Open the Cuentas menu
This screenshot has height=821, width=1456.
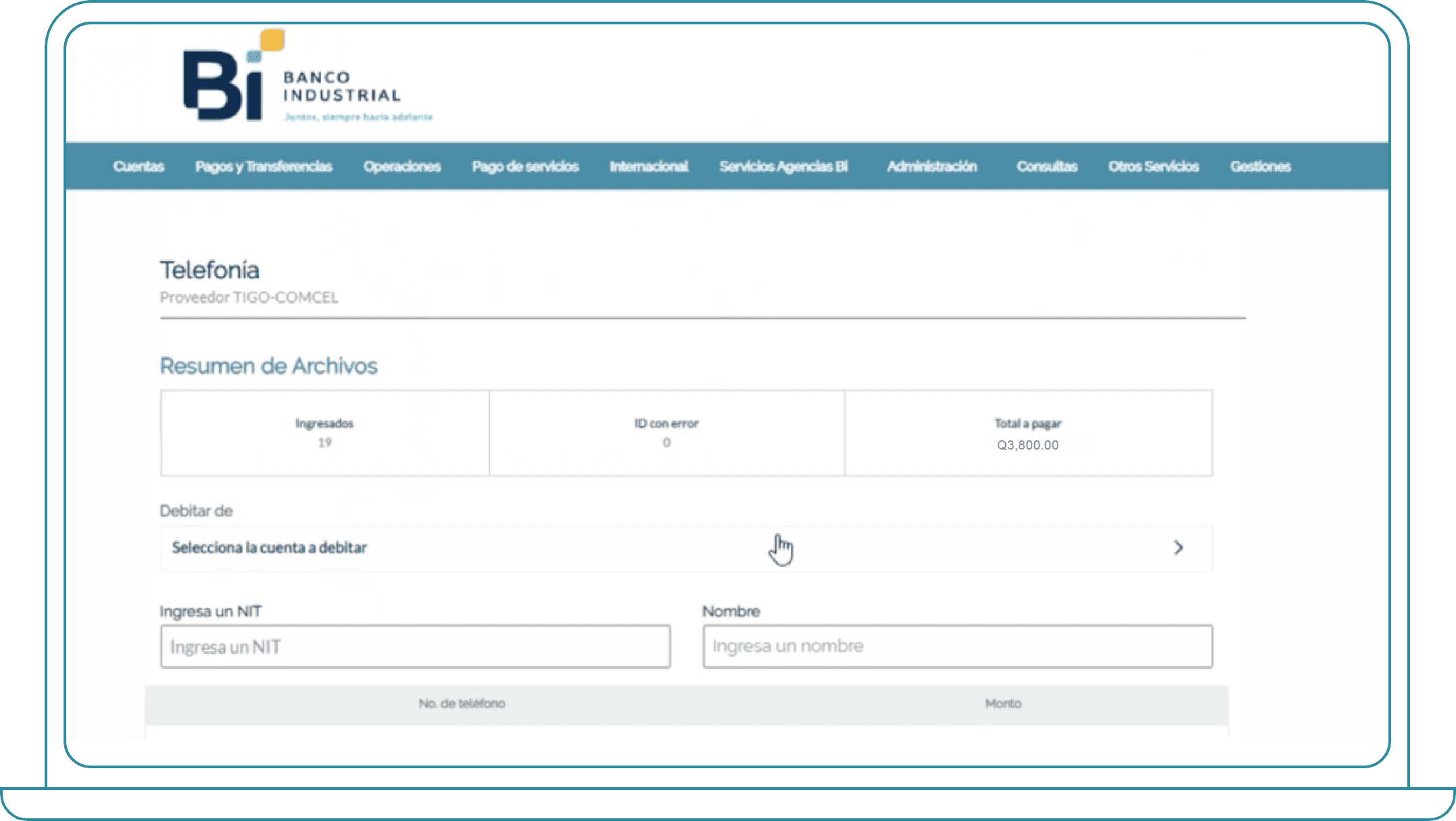click(138, 166)
